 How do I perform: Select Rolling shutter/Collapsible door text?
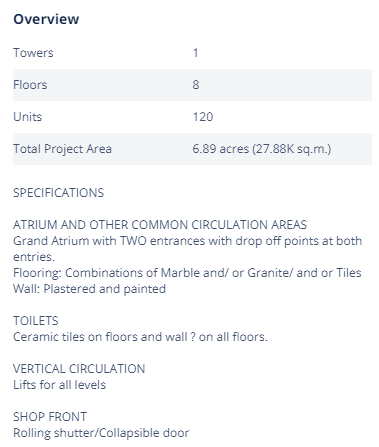click(x=101, y=433)
